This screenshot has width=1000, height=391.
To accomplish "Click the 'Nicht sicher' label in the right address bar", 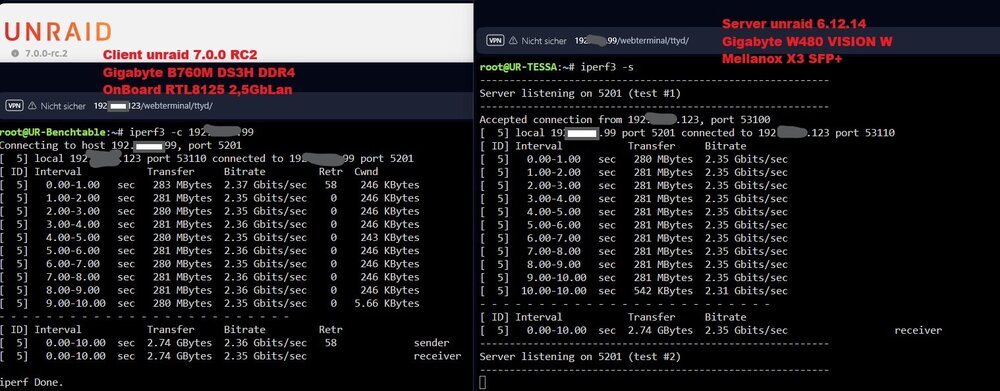I will tap(544, 40).
